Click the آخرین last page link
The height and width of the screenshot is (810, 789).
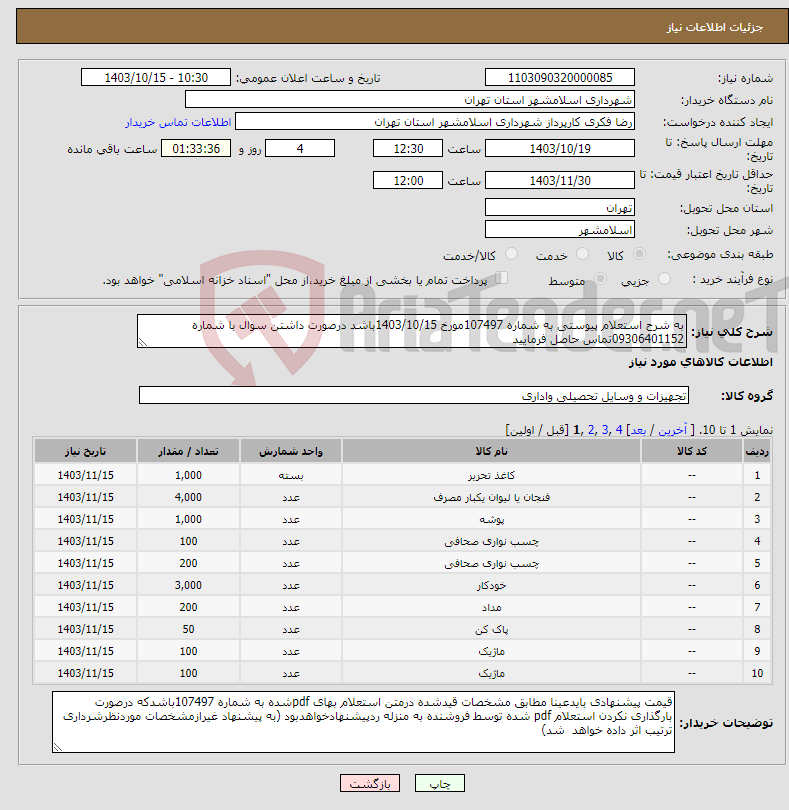pyautogui.click(x=672, y=430)
